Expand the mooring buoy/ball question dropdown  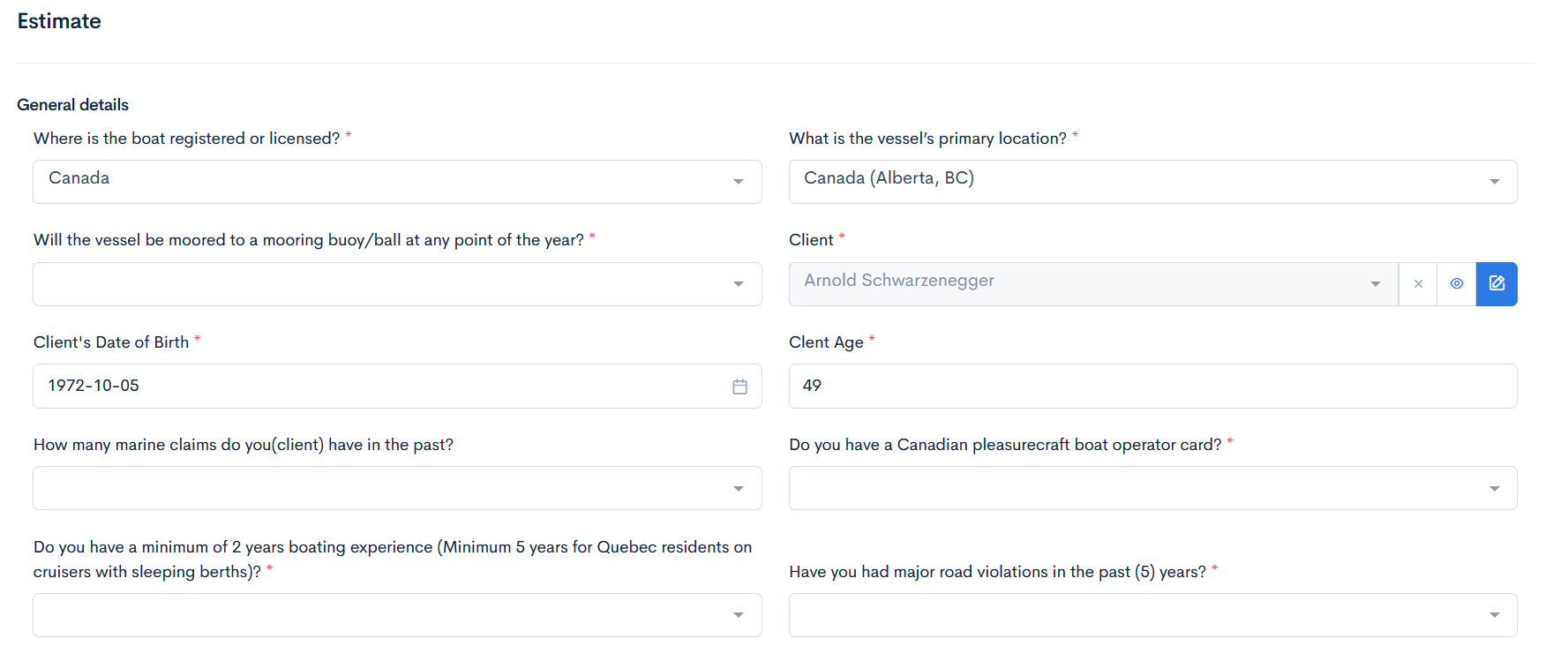point(397,284)
